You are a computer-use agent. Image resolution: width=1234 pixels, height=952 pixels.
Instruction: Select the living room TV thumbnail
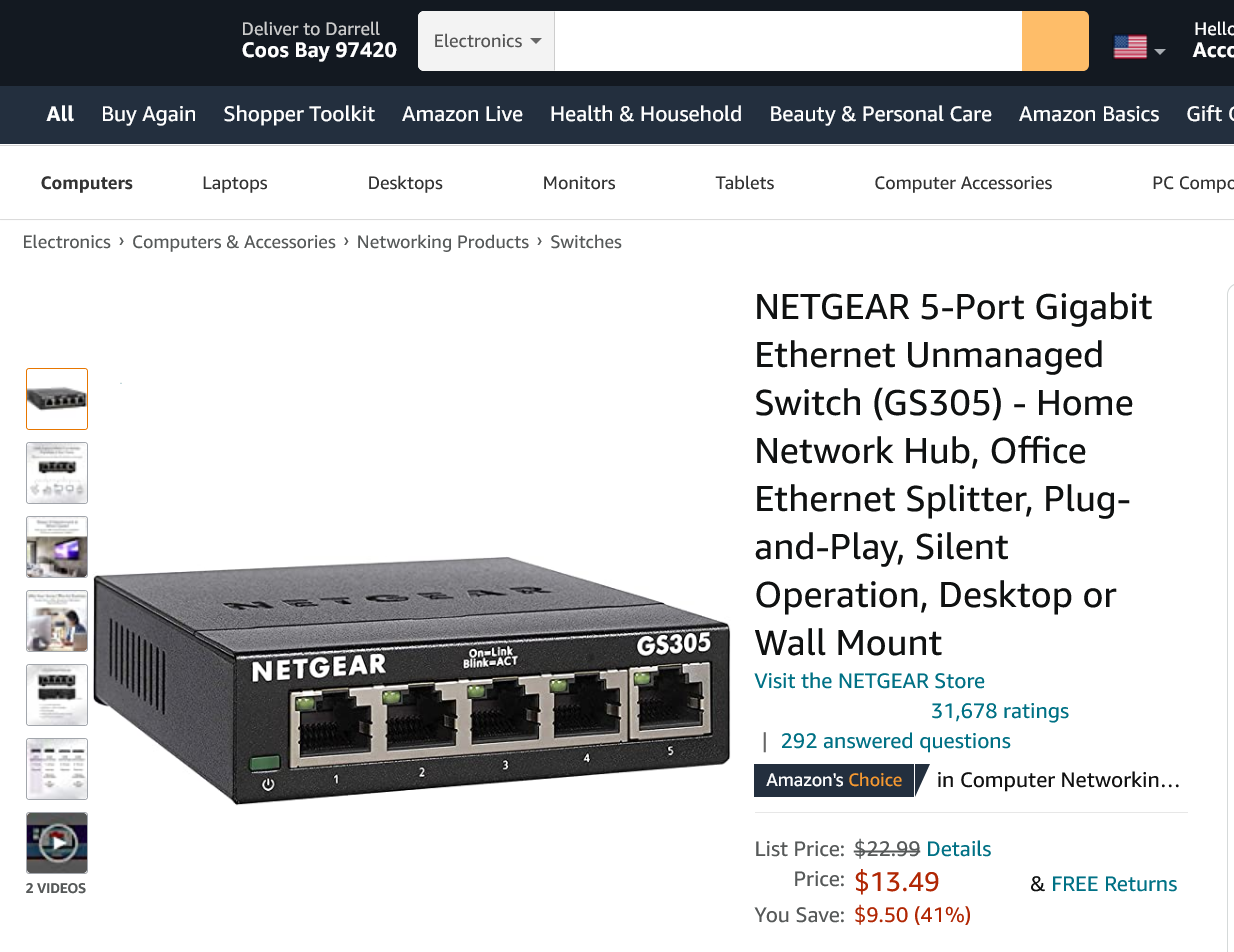[x=57, y=547]
